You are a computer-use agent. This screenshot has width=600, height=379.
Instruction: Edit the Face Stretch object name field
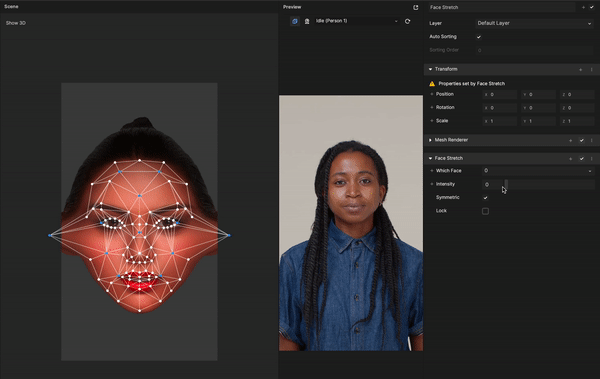501,7
